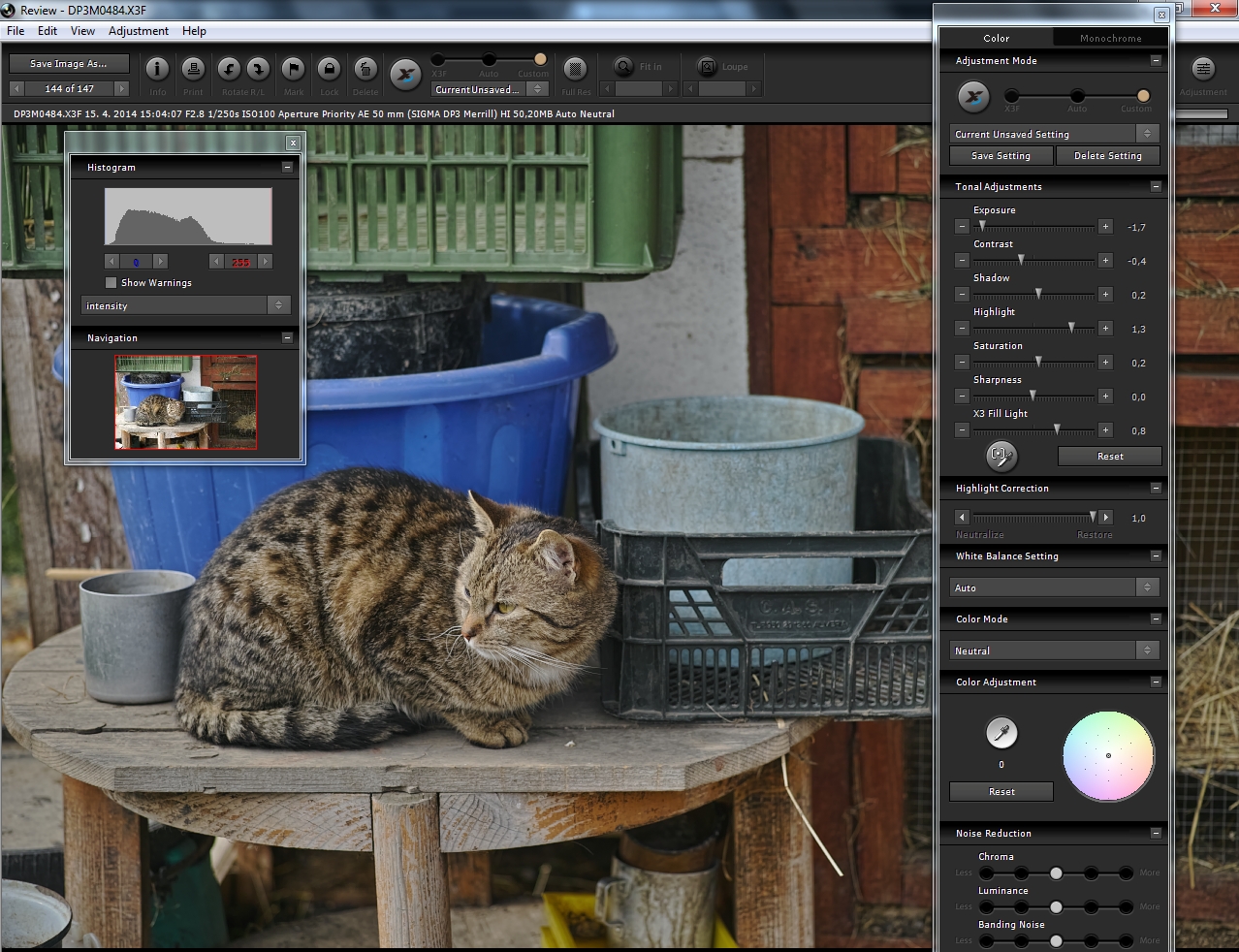The height and width of the screenshot is (952, 1239).
Task: Open the Adjustment menu
Action: point(138,31)
